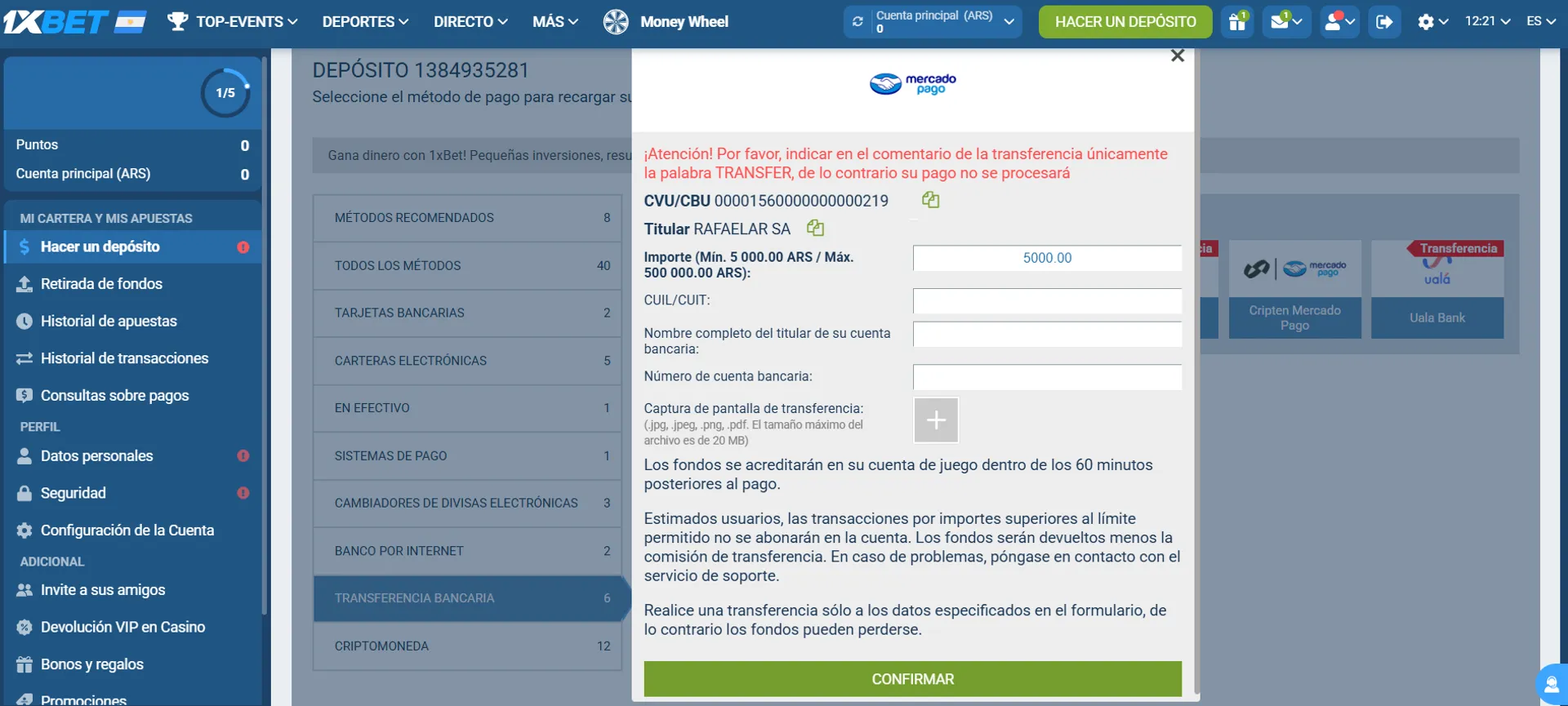
Task: Open Money Wheel game
Action: tap(666, 22)
